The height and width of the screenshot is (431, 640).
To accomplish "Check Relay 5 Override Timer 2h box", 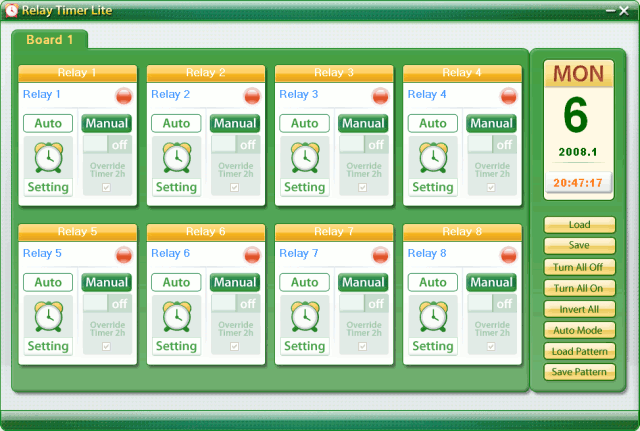I will [106, 347].
